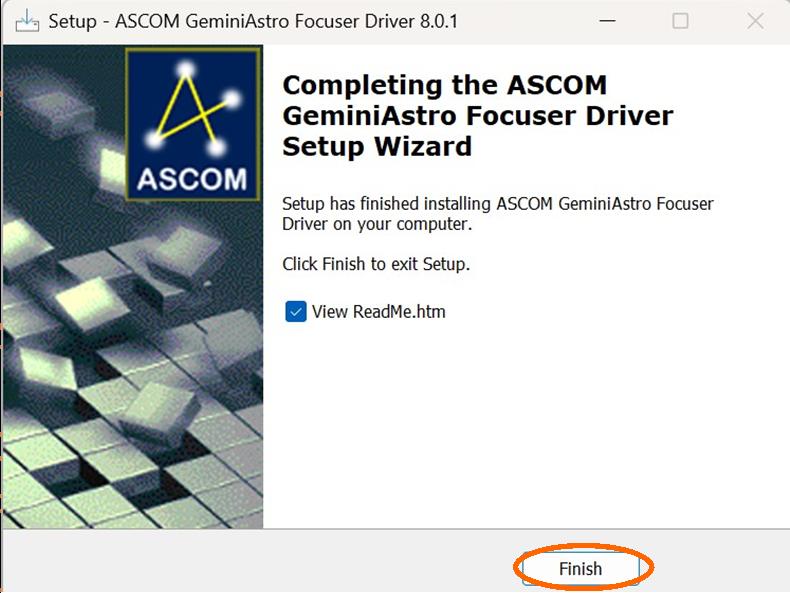Open the Setup installer icon system menu

pos(27,21)
